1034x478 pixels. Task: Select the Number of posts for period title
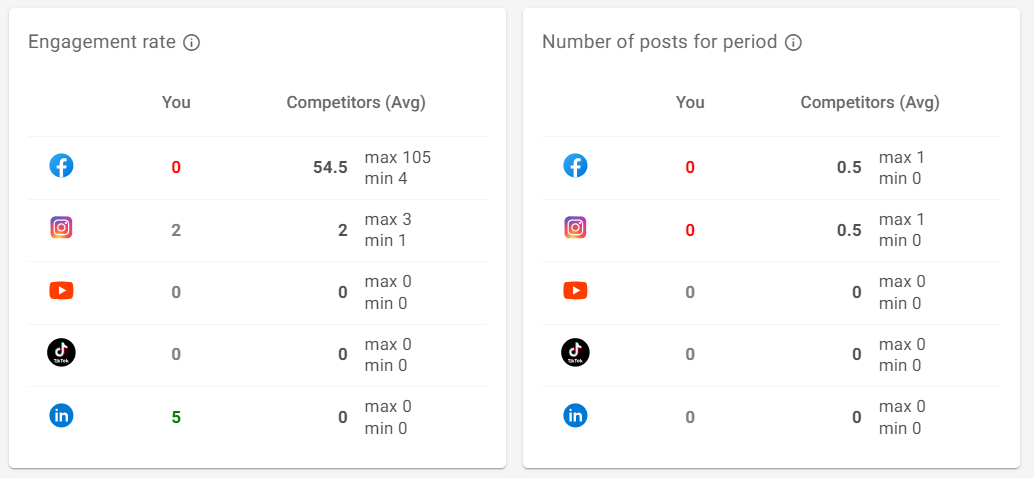coord(659,43)
